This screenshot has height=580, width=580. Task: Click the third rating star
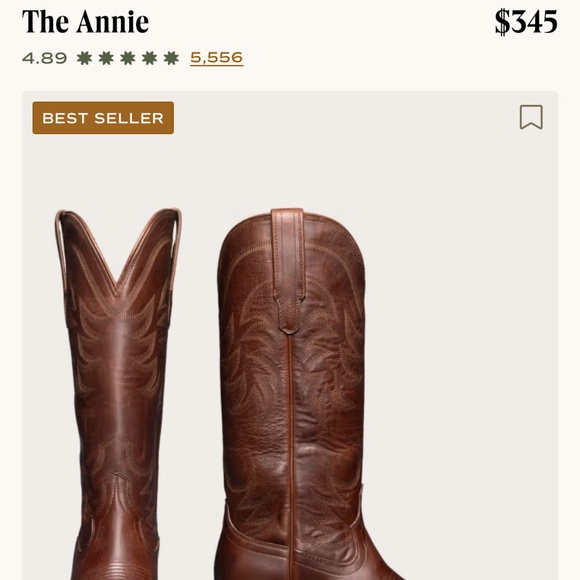(128, 58)
